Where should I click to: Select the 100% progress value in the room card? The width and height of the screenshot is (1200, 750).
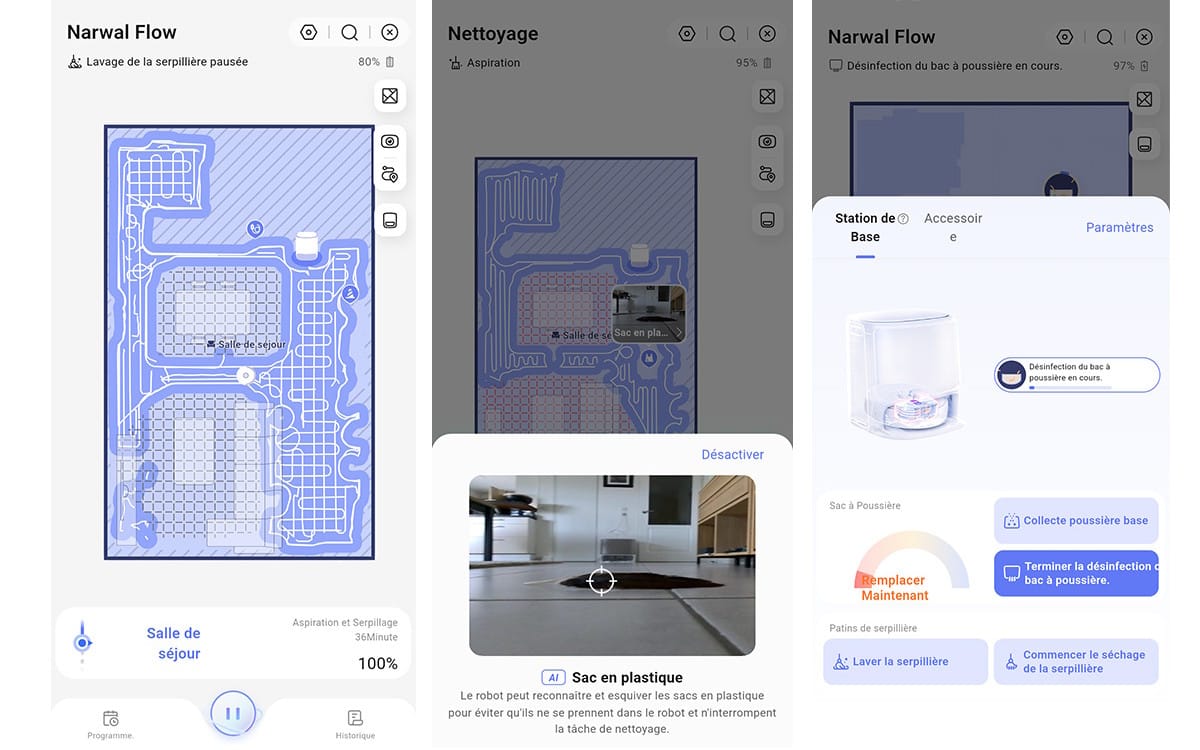pos(378,663)
